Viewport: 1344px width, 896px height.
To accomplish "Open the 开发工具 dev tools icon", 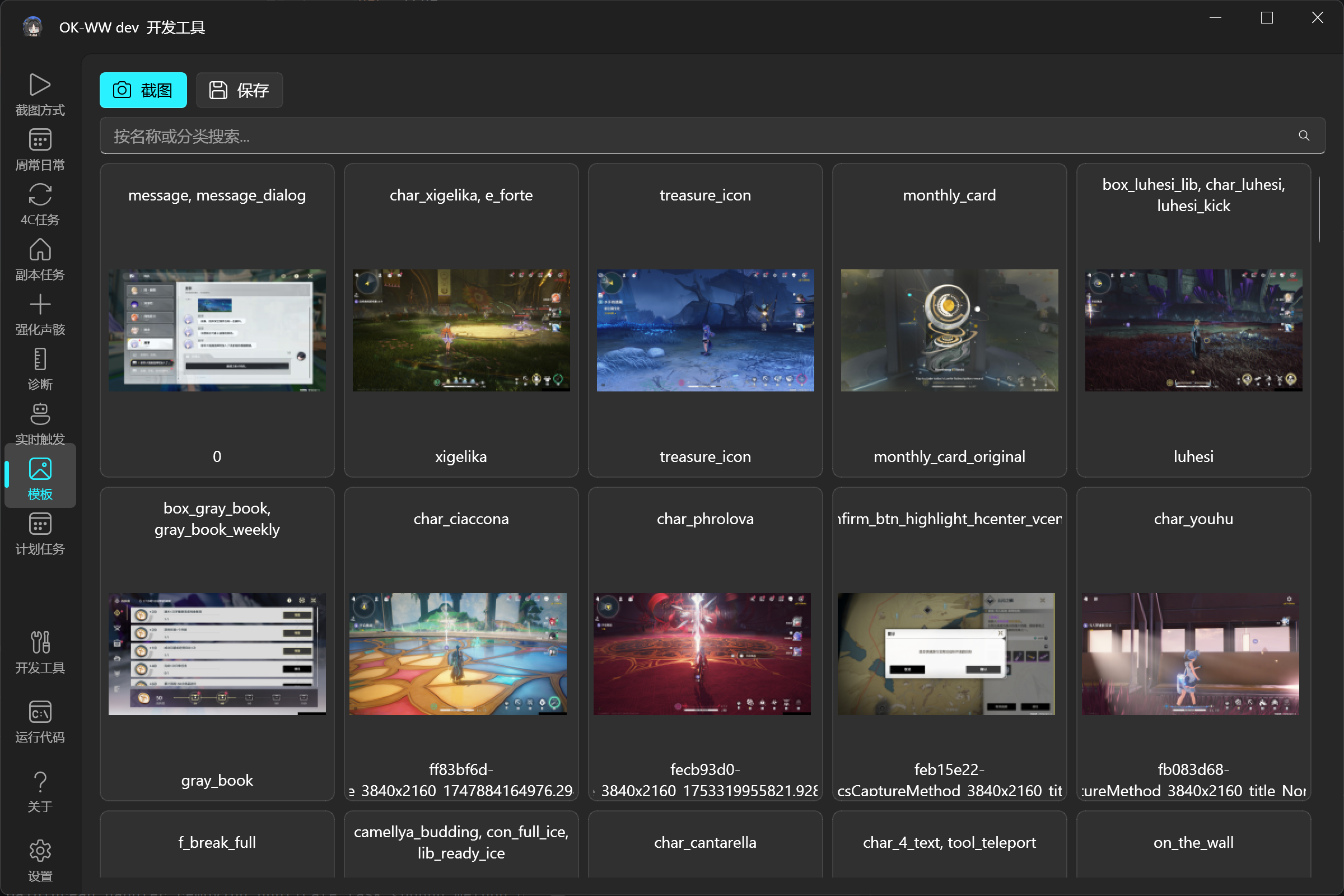I will click(x=40, y=643).
